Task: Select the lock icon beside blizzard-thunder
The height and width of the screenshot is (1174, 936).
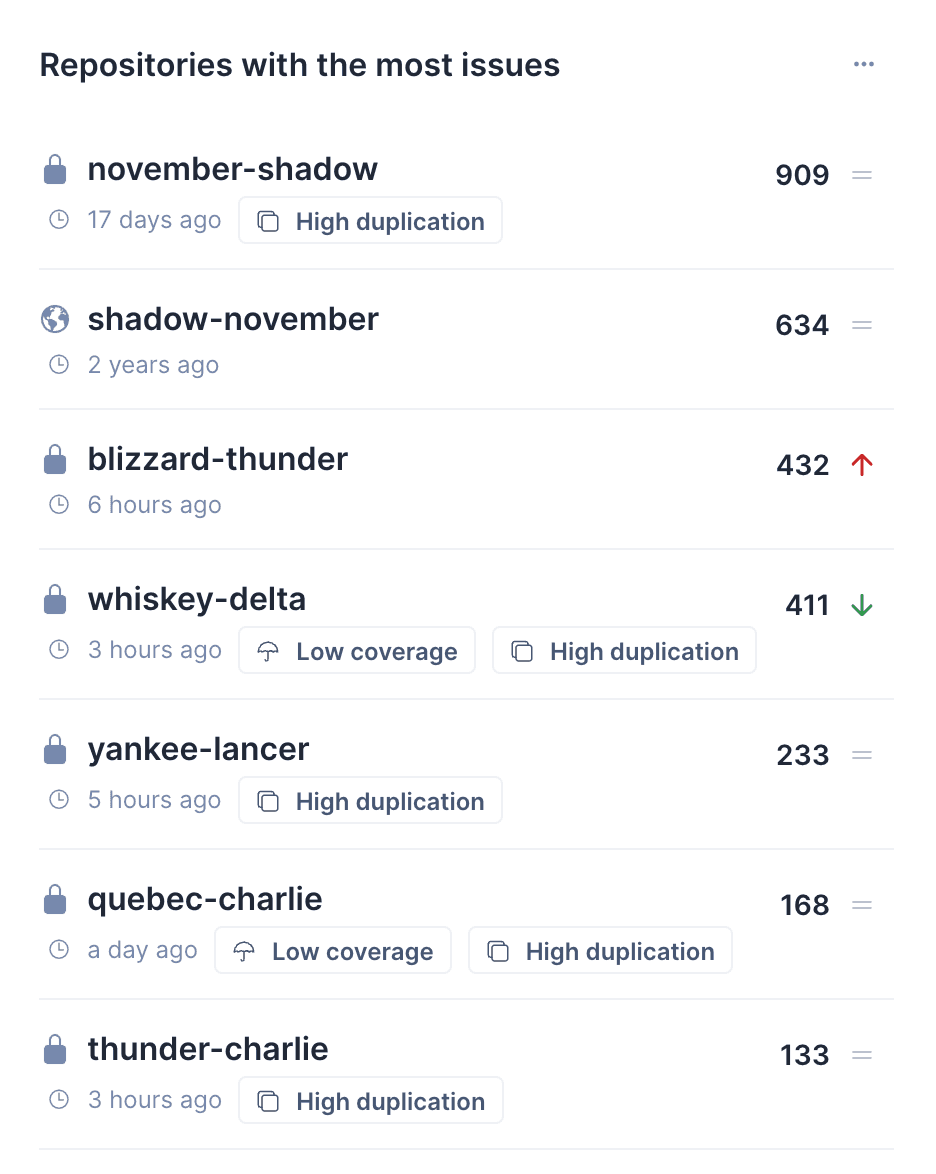Action: (x=54, y=458)
